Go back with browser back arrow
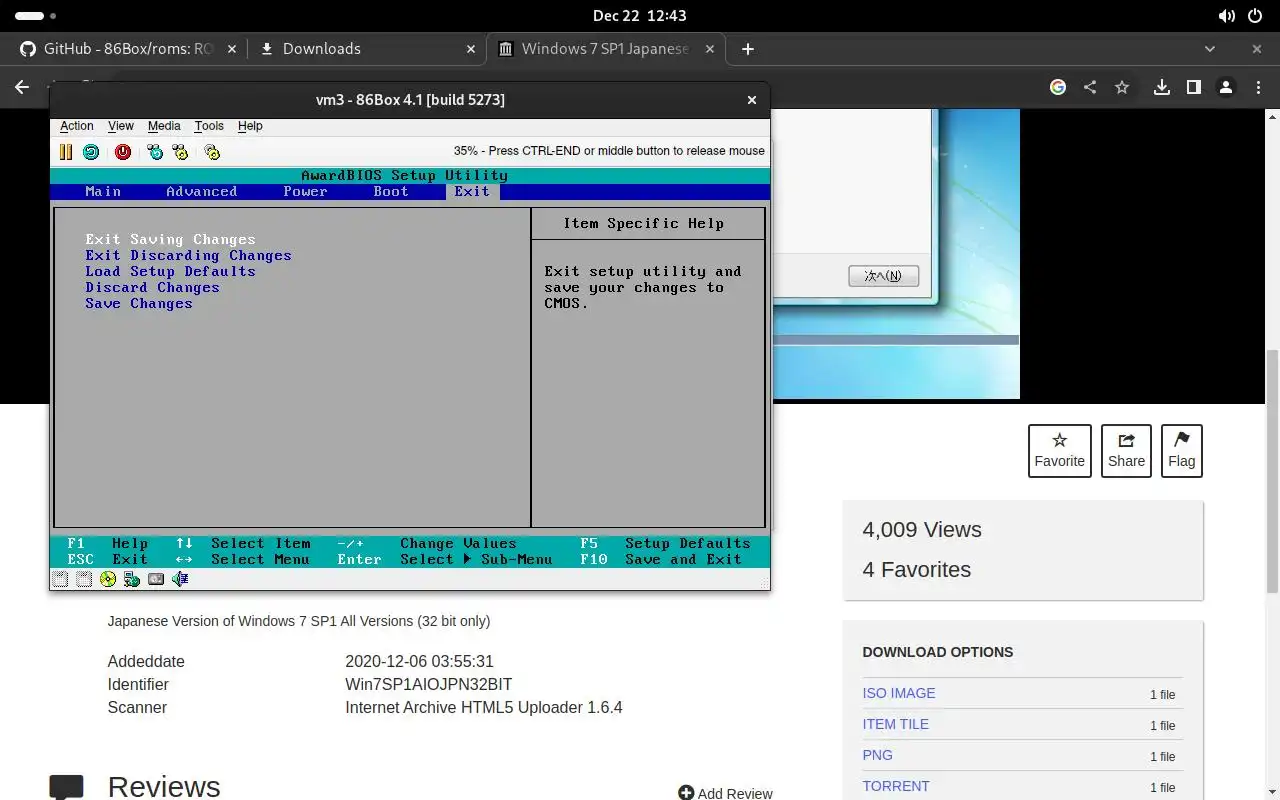 click(x=22, y=88)
